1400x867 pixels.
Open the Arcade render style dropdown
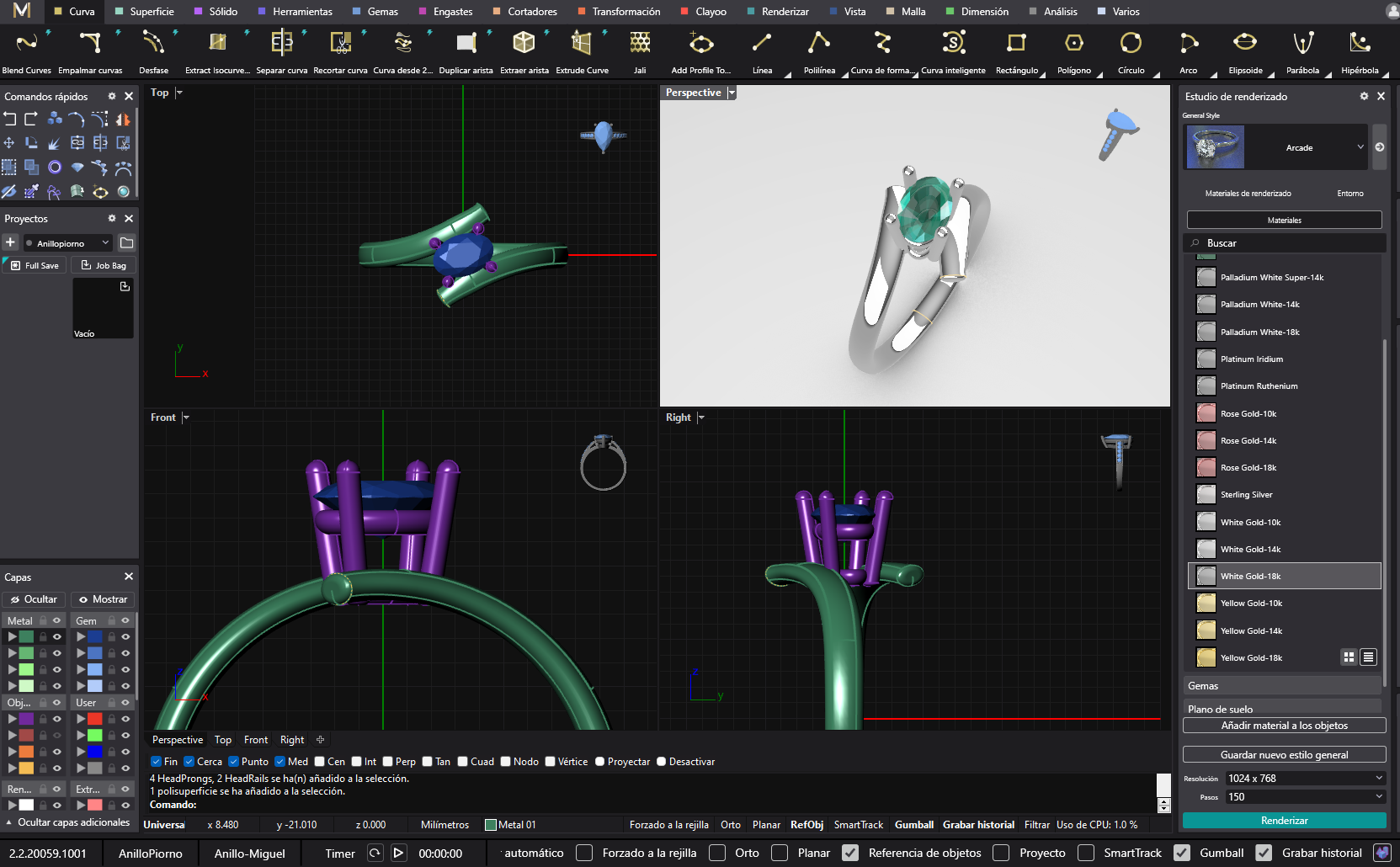[1360, 147]
